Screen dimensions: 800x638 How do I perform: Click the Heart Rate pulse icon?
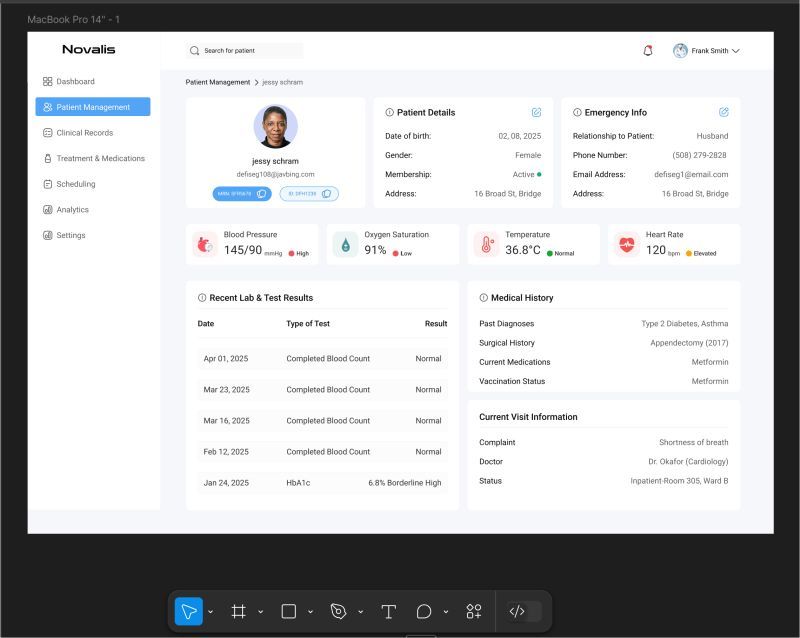(627, 244)
